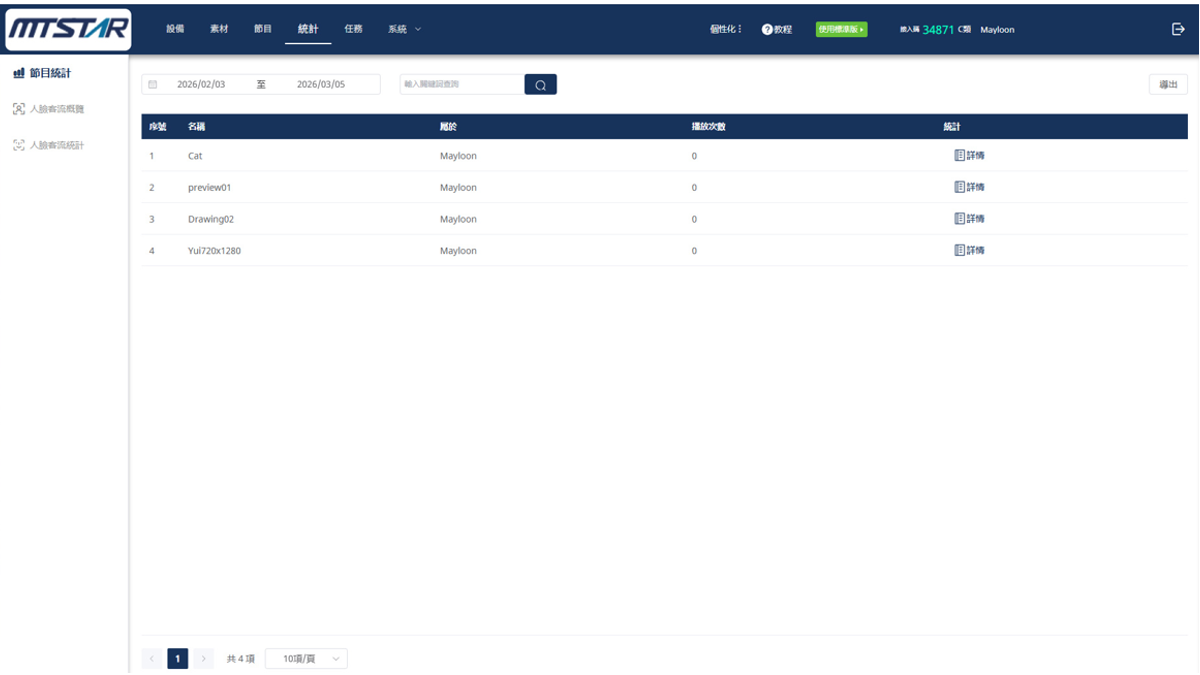
Task: Click the green 使用標準版 button
Action: pyautogui.click(x=841, y=30)
